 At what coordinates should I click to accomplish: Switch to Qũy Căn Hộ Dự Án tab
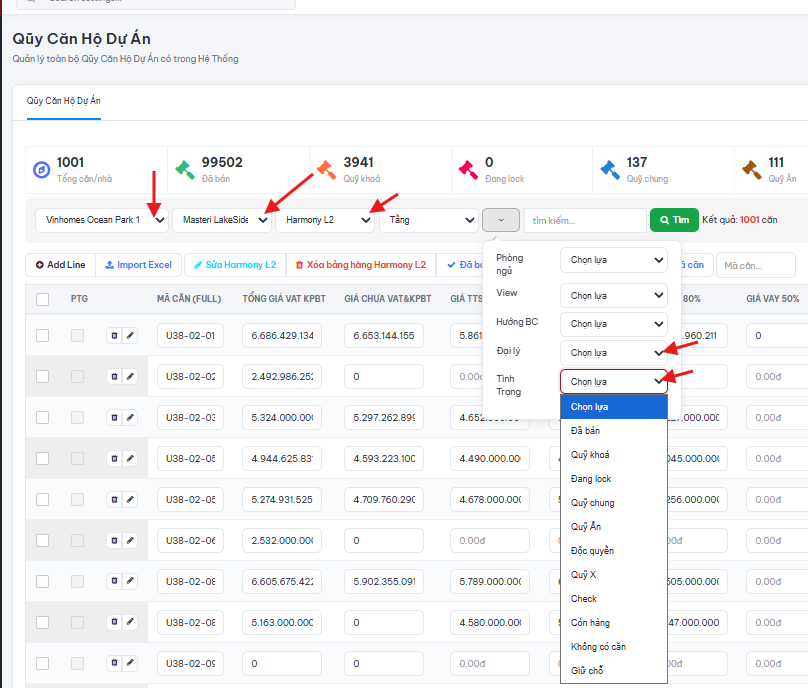[64, 101]
